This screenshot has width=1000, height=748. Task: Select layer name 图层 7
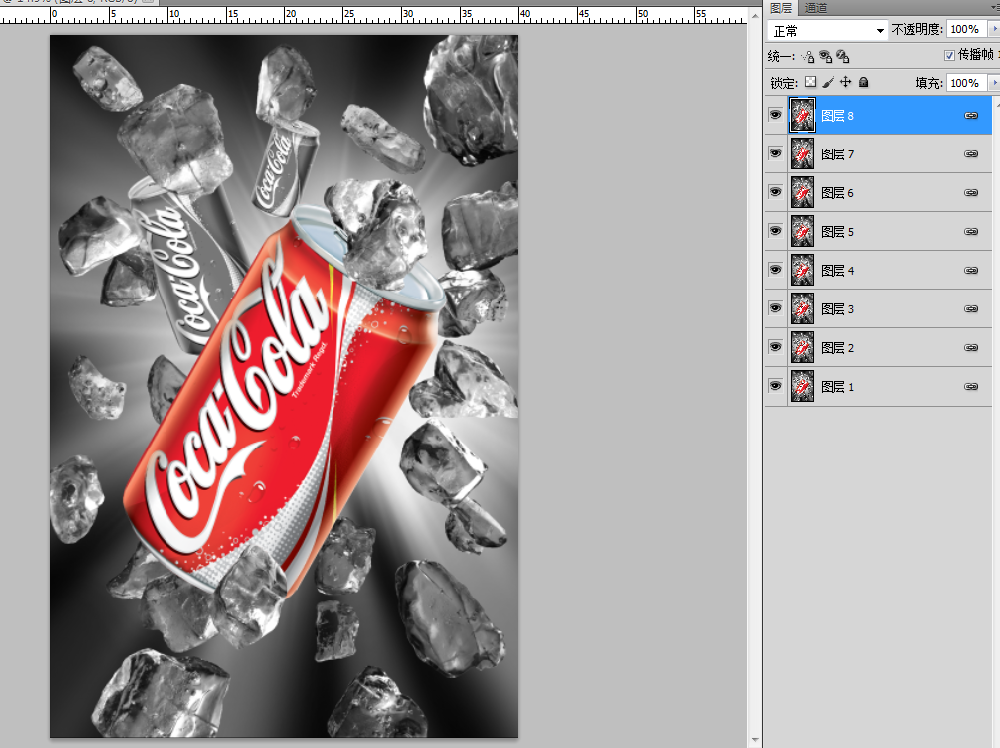coord(837,154)
